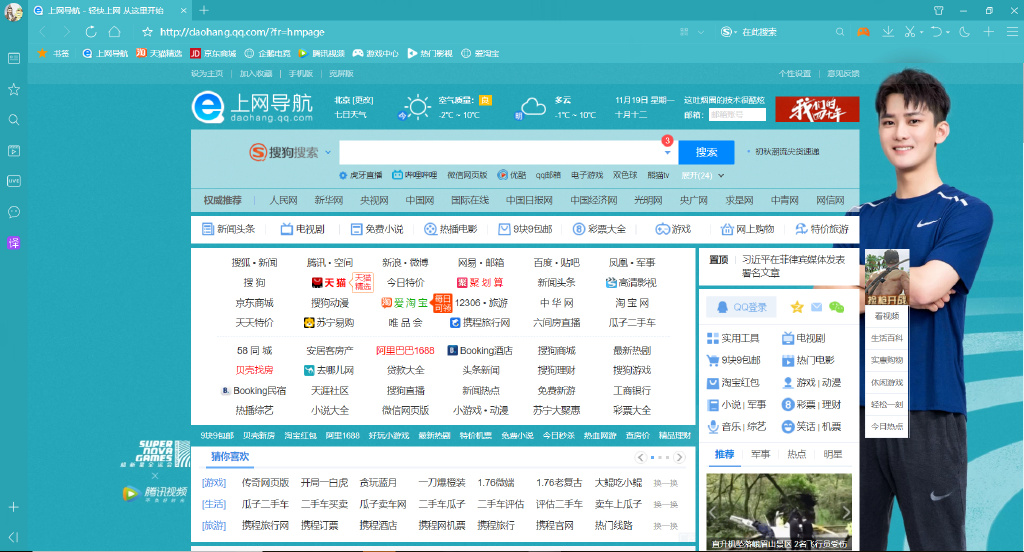This screenshot has height=552, width=1024.
Task: Click the user avatar in top corner
Action: pos(13,11)
